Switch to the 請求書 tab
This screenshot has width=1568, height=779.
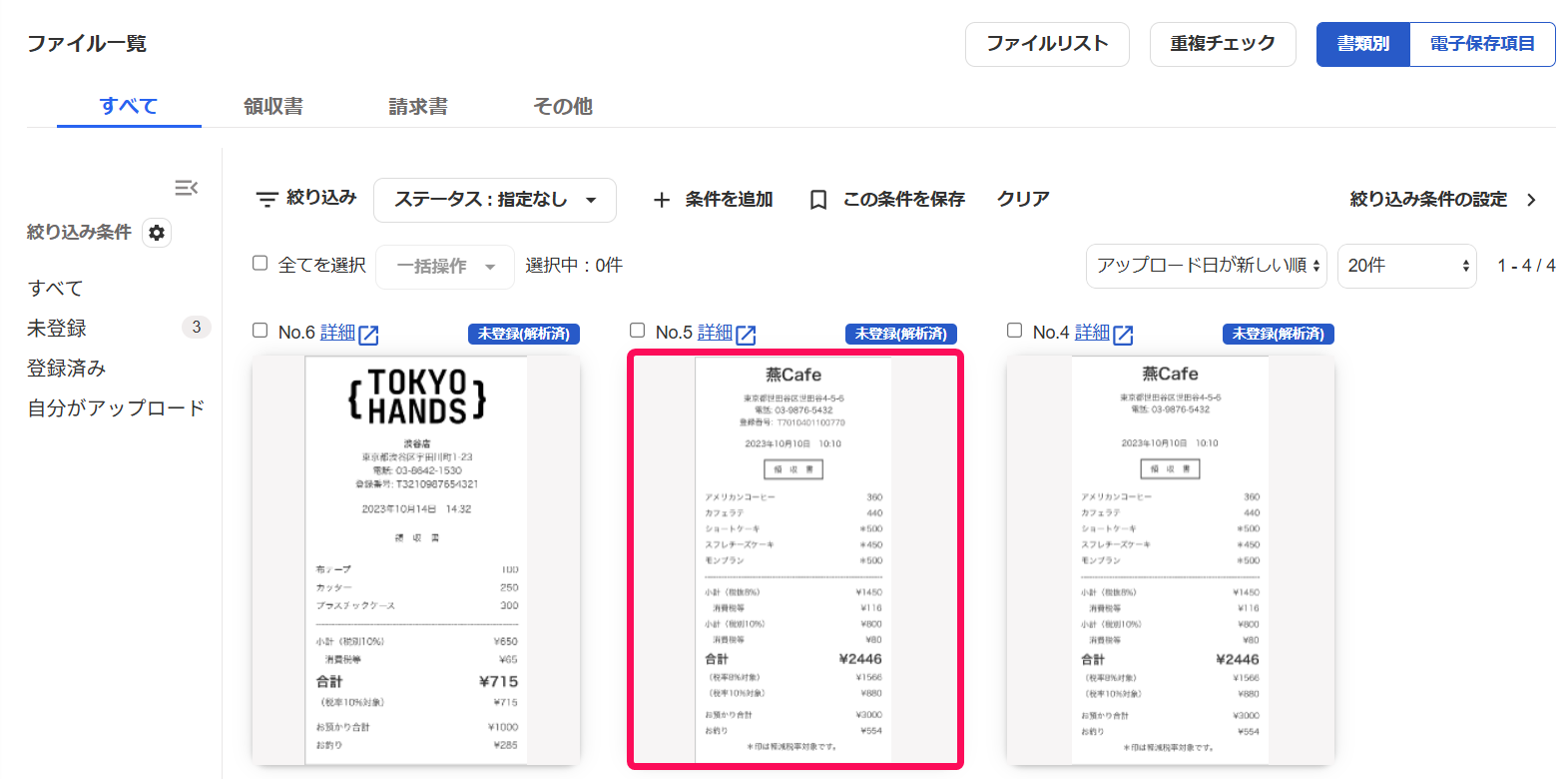coord(418,106)
